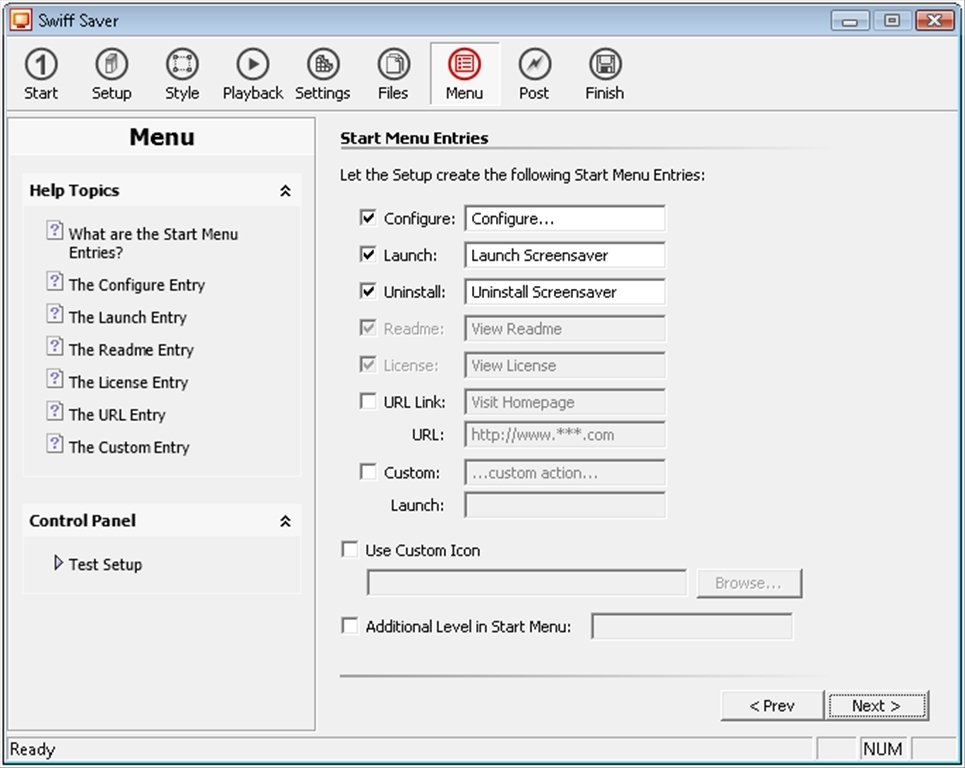
Task: Enable Additional Level in Start Menu
Action: (350, 627)
